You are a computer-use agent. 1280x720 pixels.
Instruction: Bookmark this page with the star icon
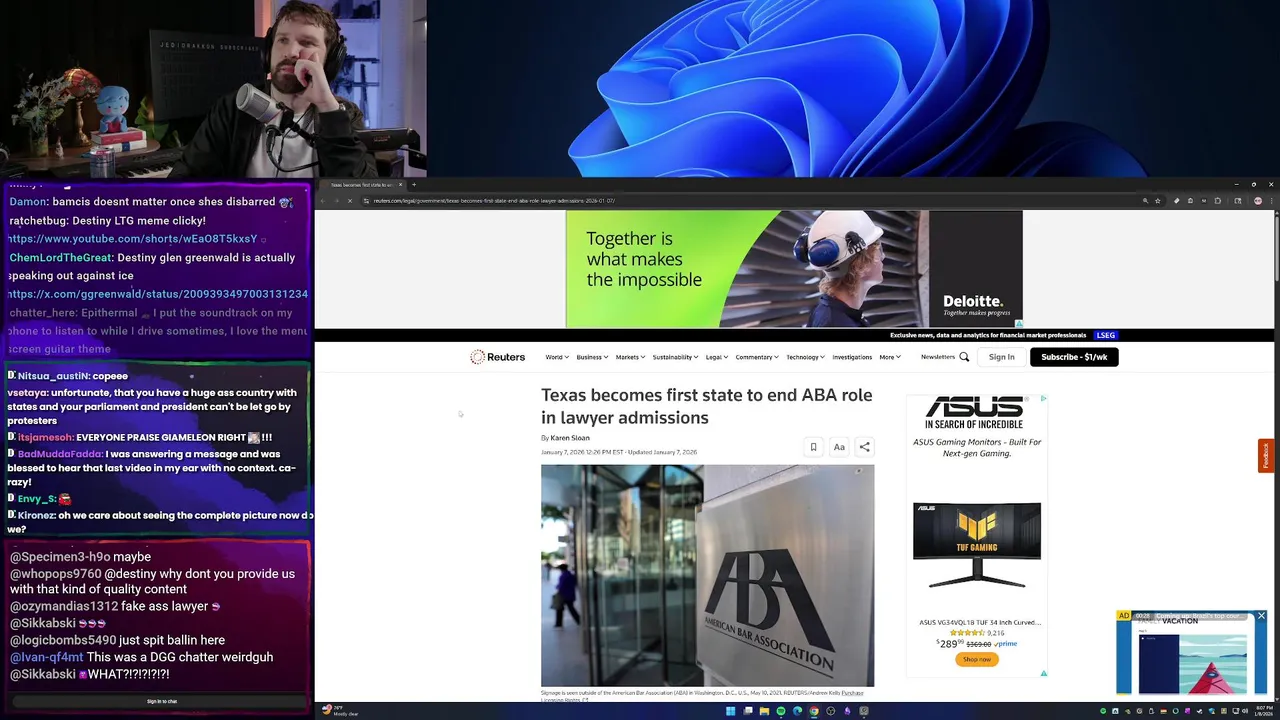point(1158,201)
